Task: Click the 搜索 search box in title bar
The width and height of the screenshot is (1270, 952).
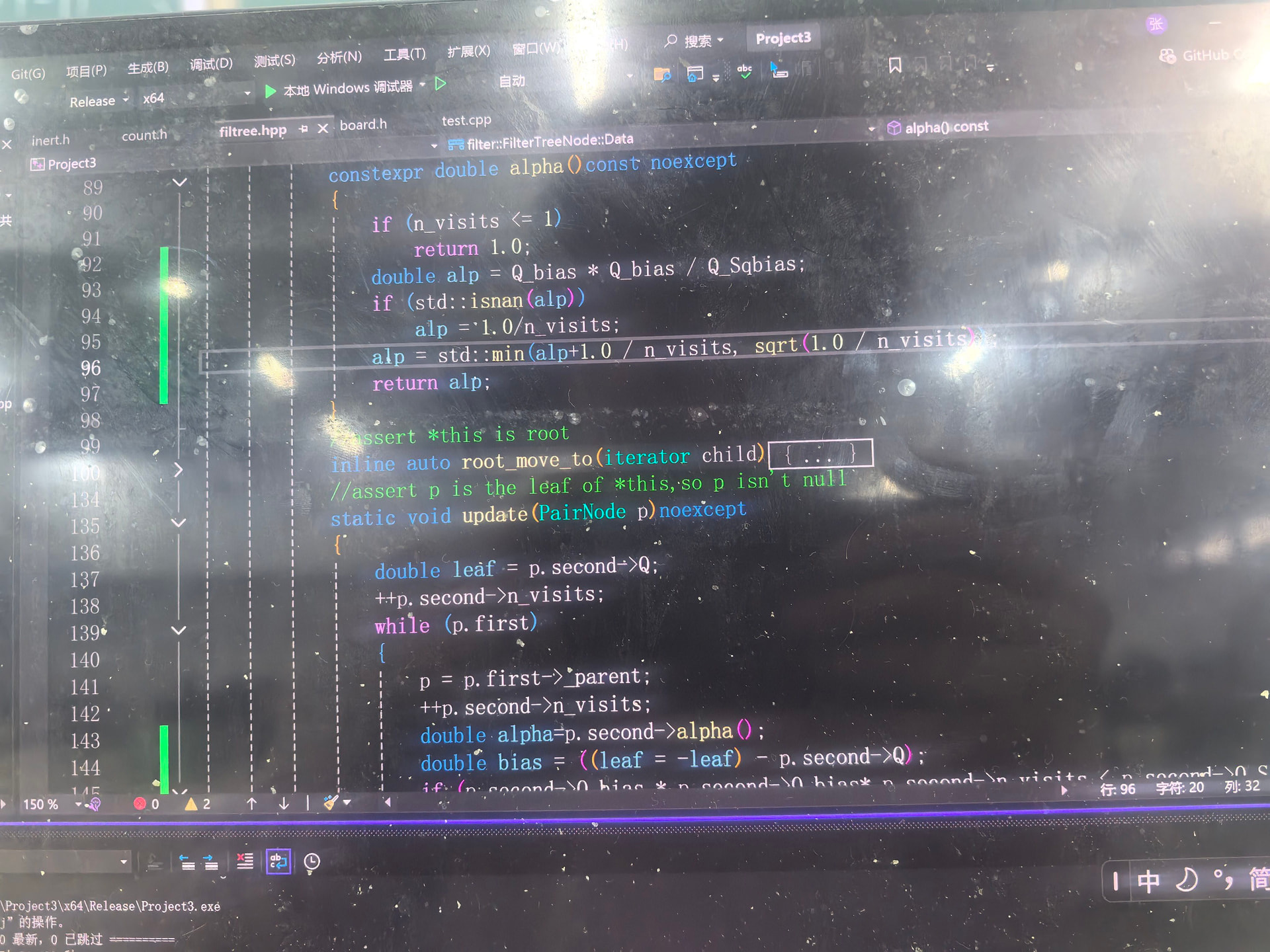Action: point(695,41)
